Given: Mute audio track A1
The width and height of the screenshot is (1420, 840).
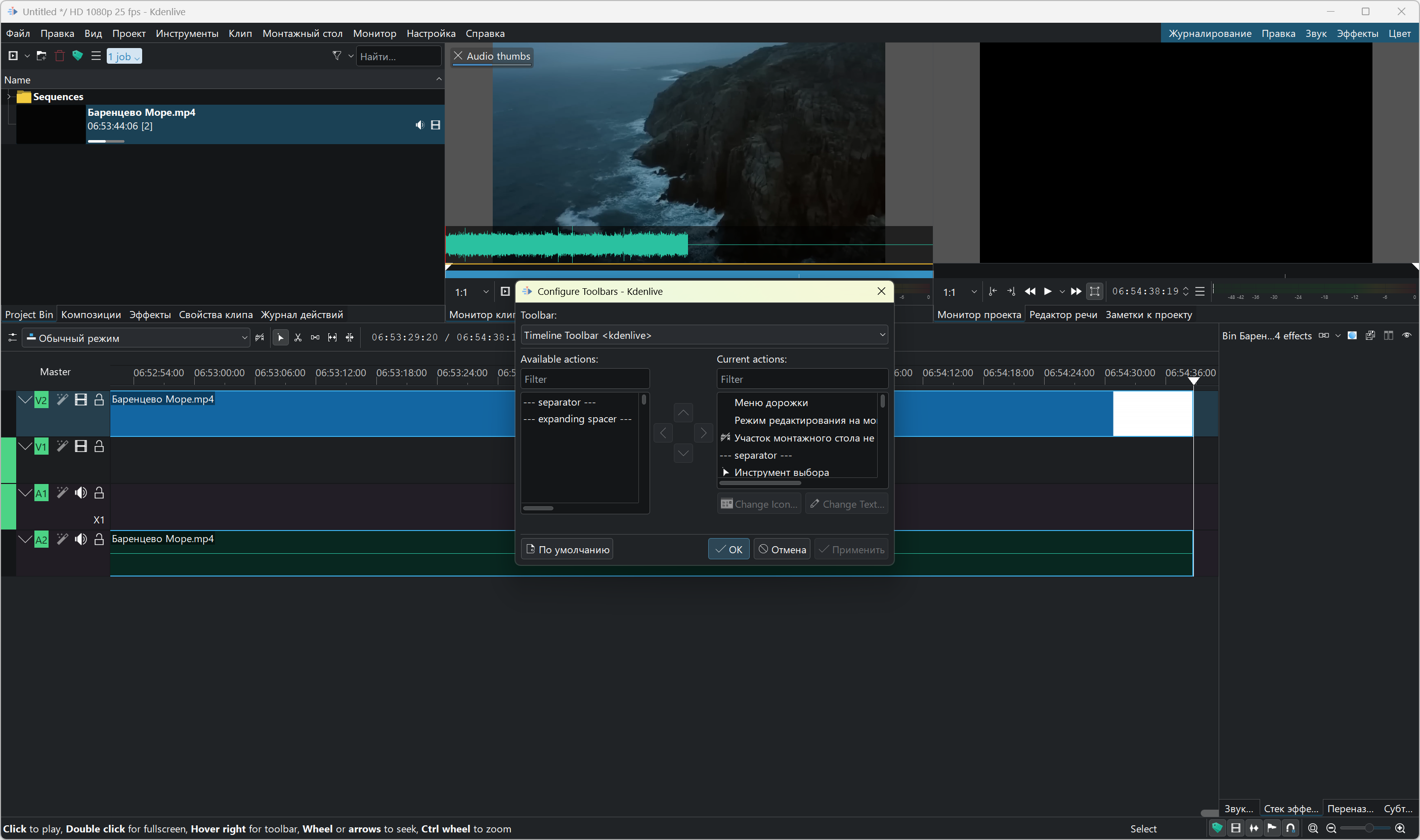Looking at the screenshot, I should click(x=81, y=493).
